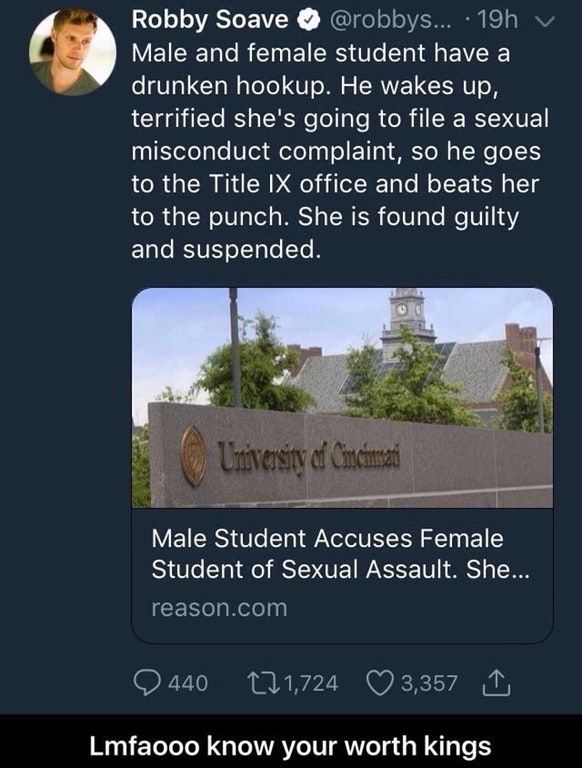Click the Lmfaooo know your worth caption

(x=290, y=746)
